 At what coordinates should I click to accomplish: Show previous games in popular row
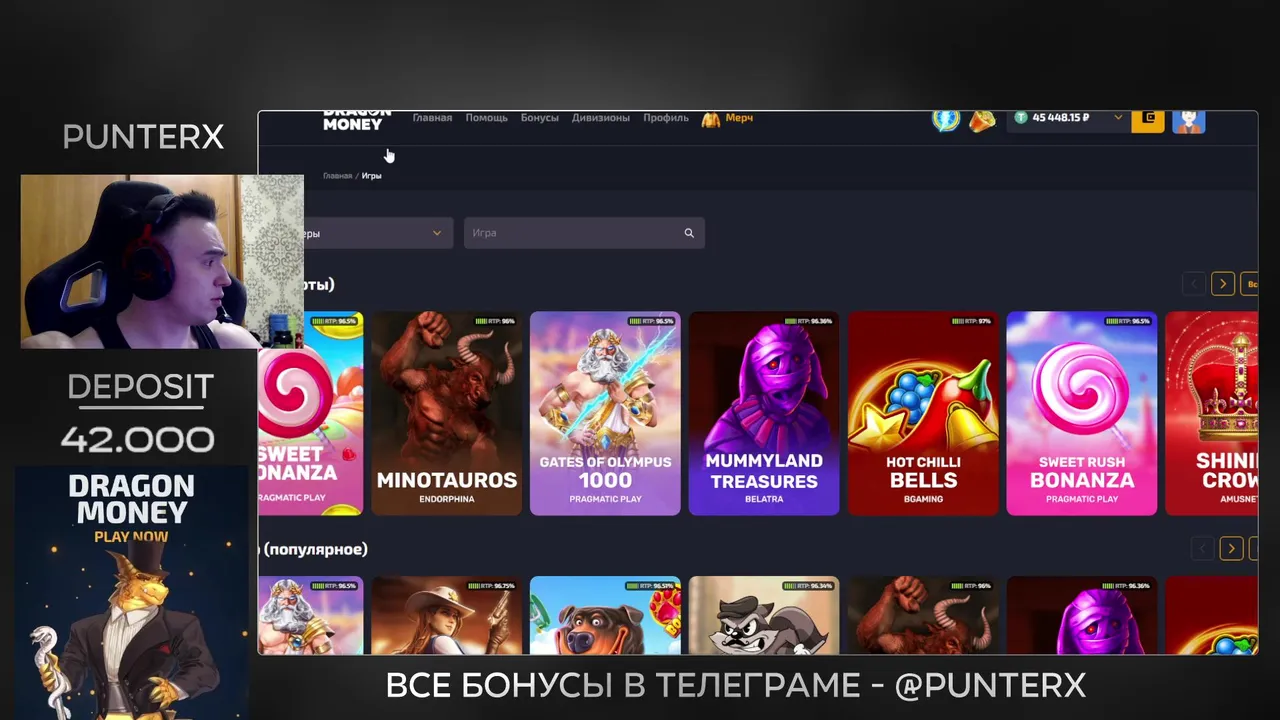[1203, 548]
